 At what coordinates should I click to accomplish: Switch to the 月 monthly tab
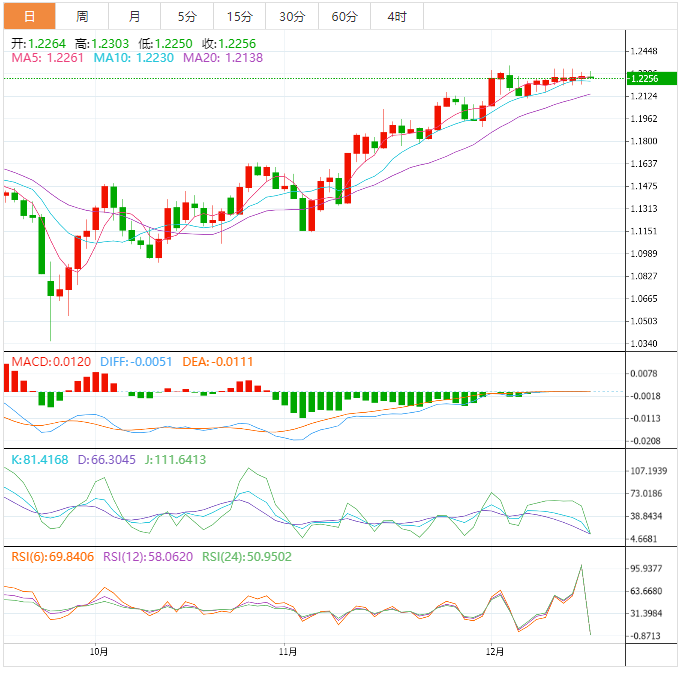134,17
